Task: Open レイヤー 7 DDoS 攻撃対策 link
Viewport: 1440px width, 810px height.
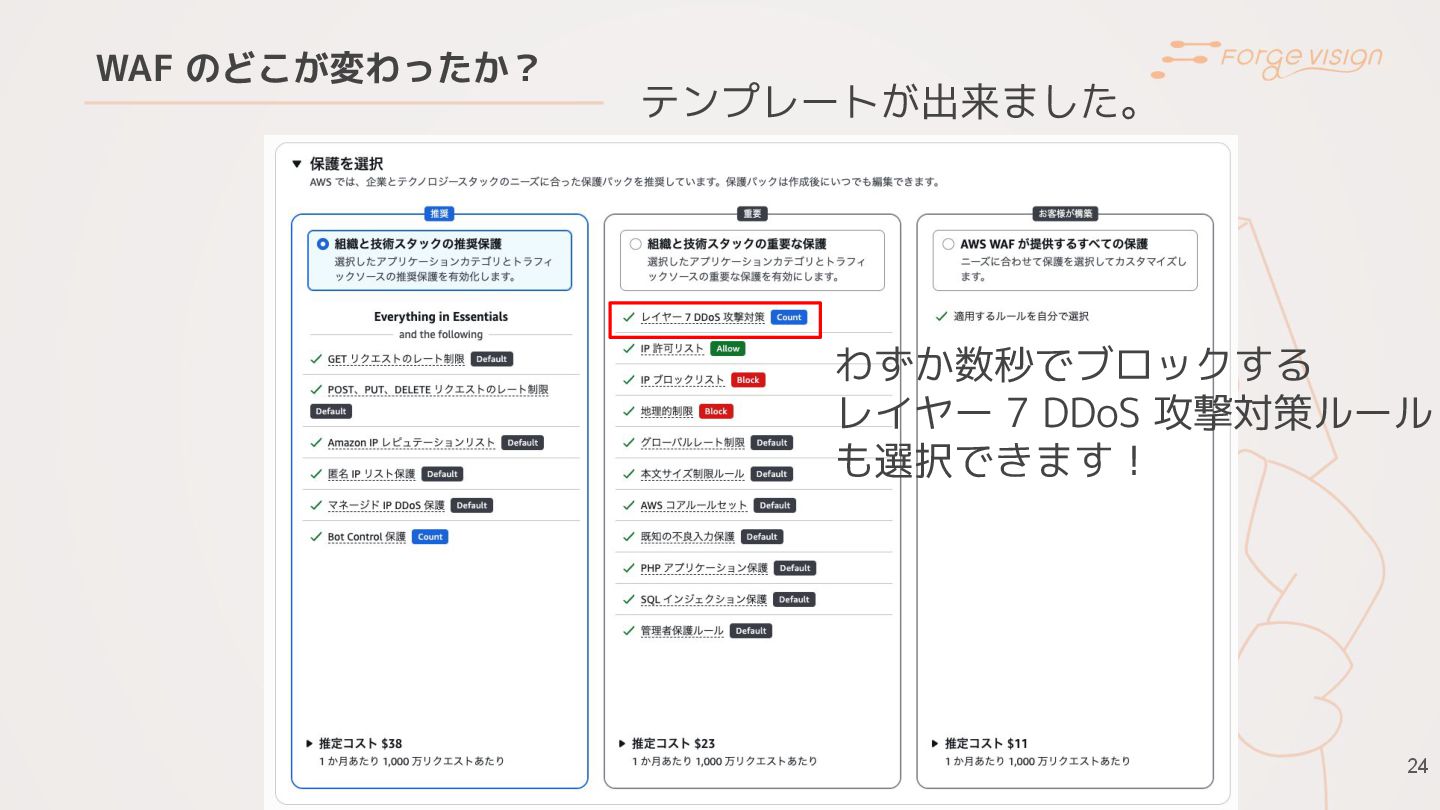Action: 702,317
